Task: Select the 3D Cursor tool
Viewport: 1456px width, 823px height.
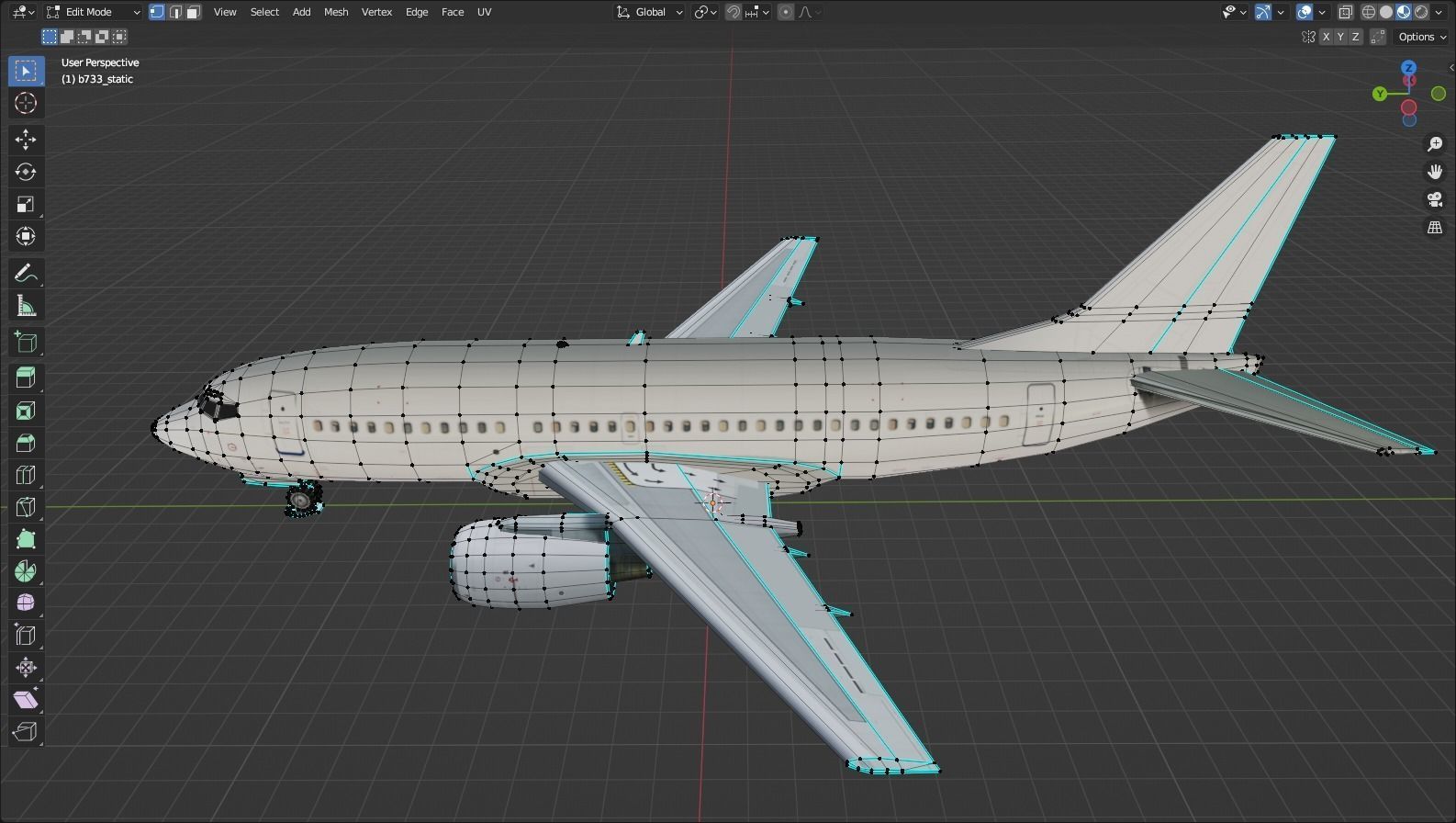Action: [26, 103]
